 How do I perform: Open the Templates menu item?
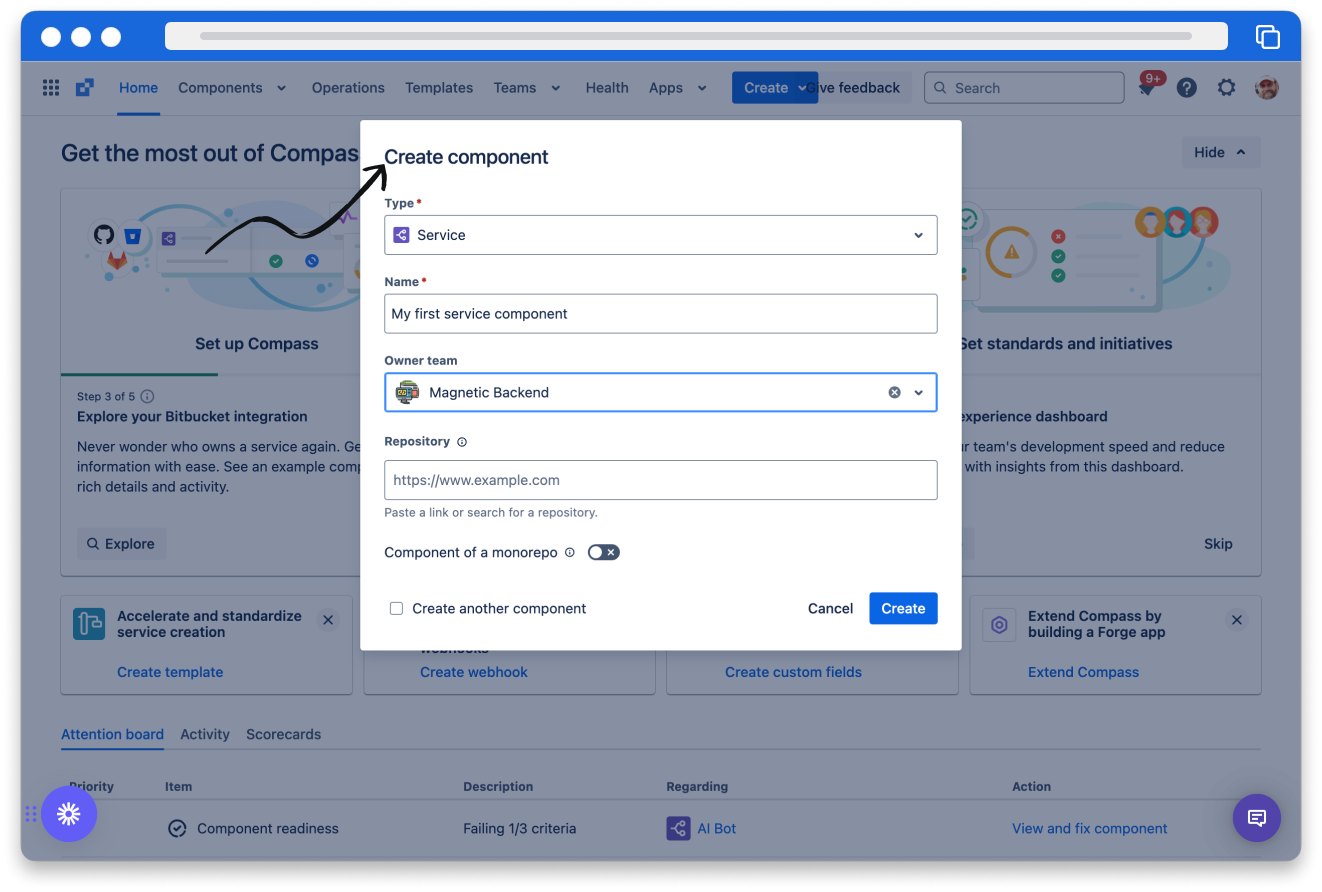[439, 88]
